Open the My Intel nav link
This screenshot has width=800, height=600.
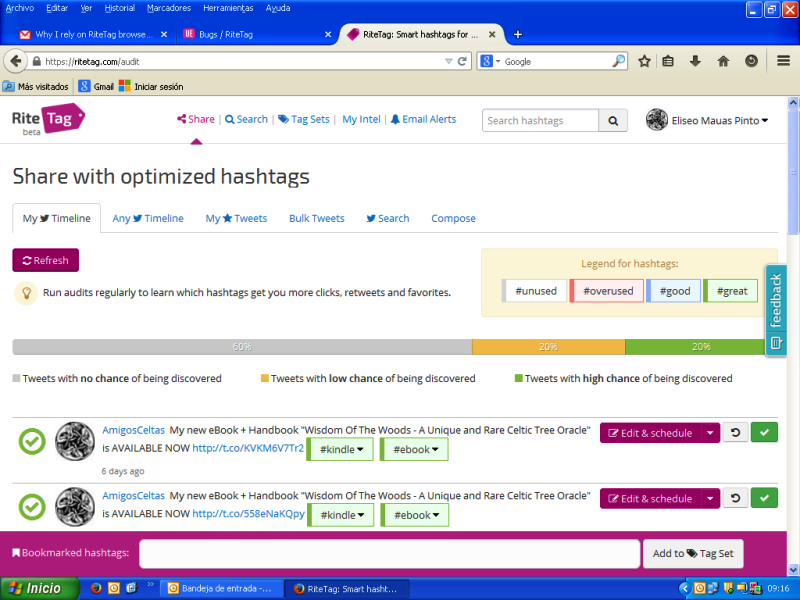tap(361, 119)
